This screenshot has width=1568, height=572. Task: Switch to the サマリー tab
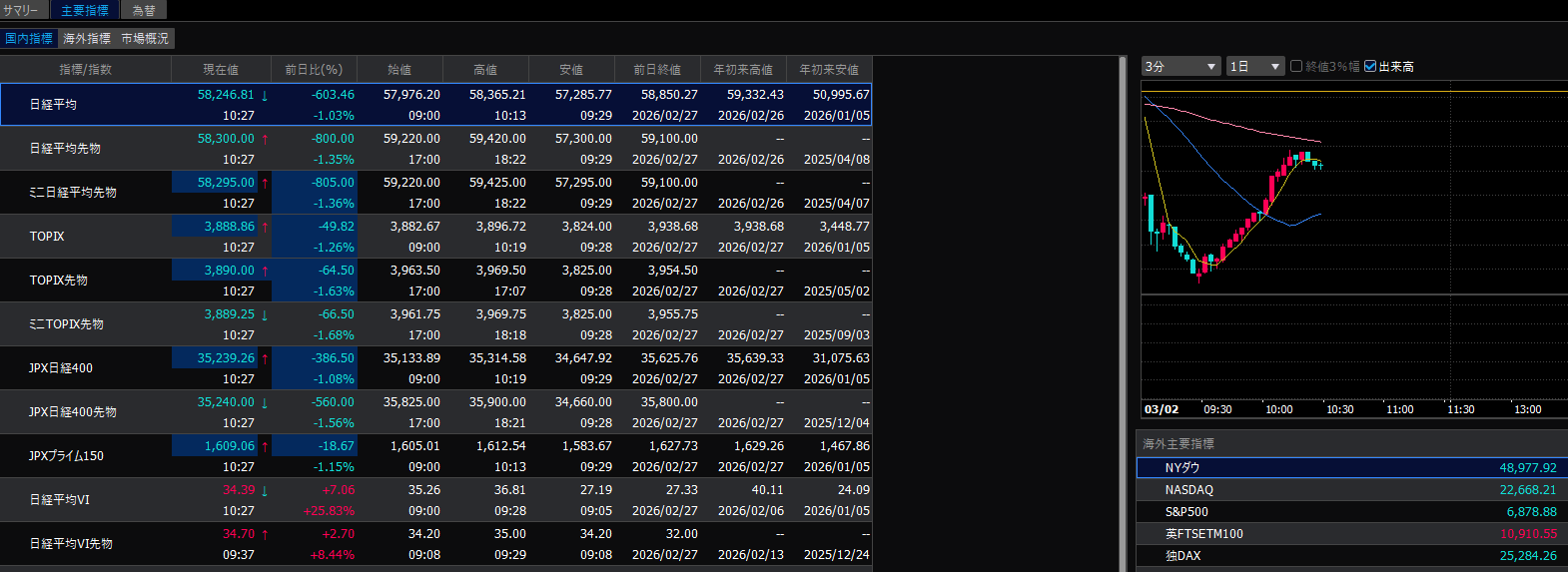[22, 10]
